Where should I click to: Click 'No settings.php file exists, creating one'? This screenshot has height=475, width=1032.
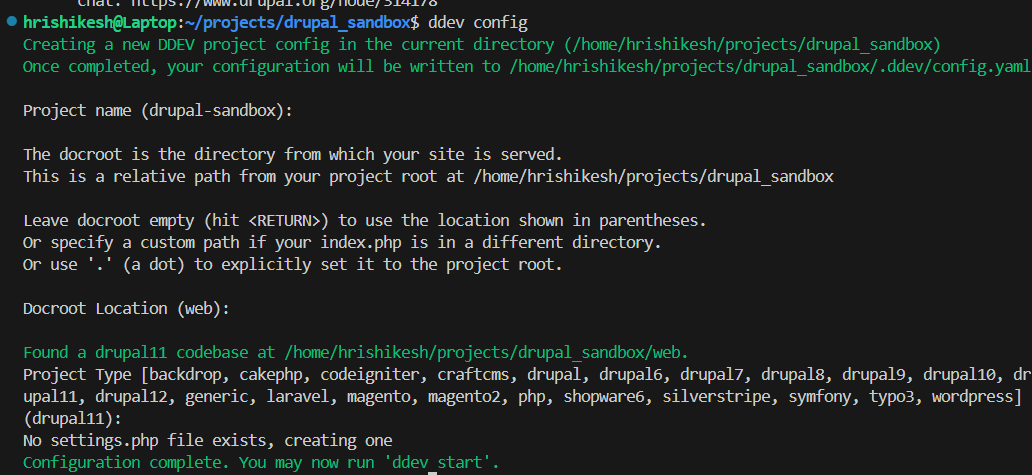click(x=207, y=441)
